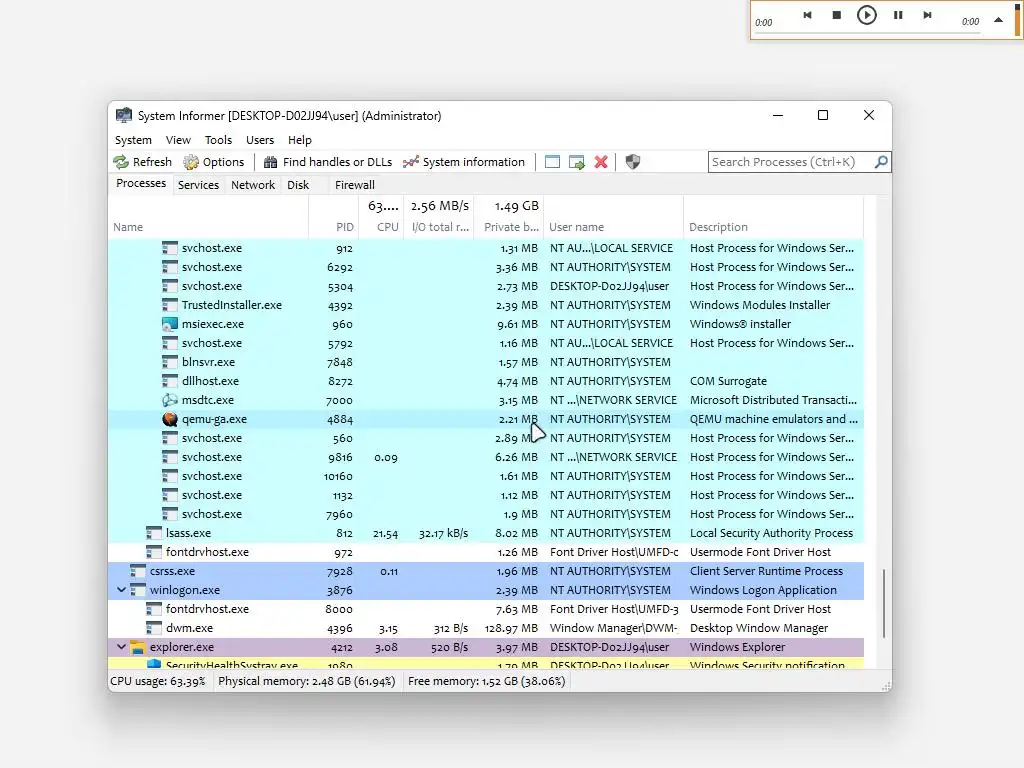This screenshot has height=768, width=1024.
Task: Switch to the Firewall tab
Action: pos(355,185)
